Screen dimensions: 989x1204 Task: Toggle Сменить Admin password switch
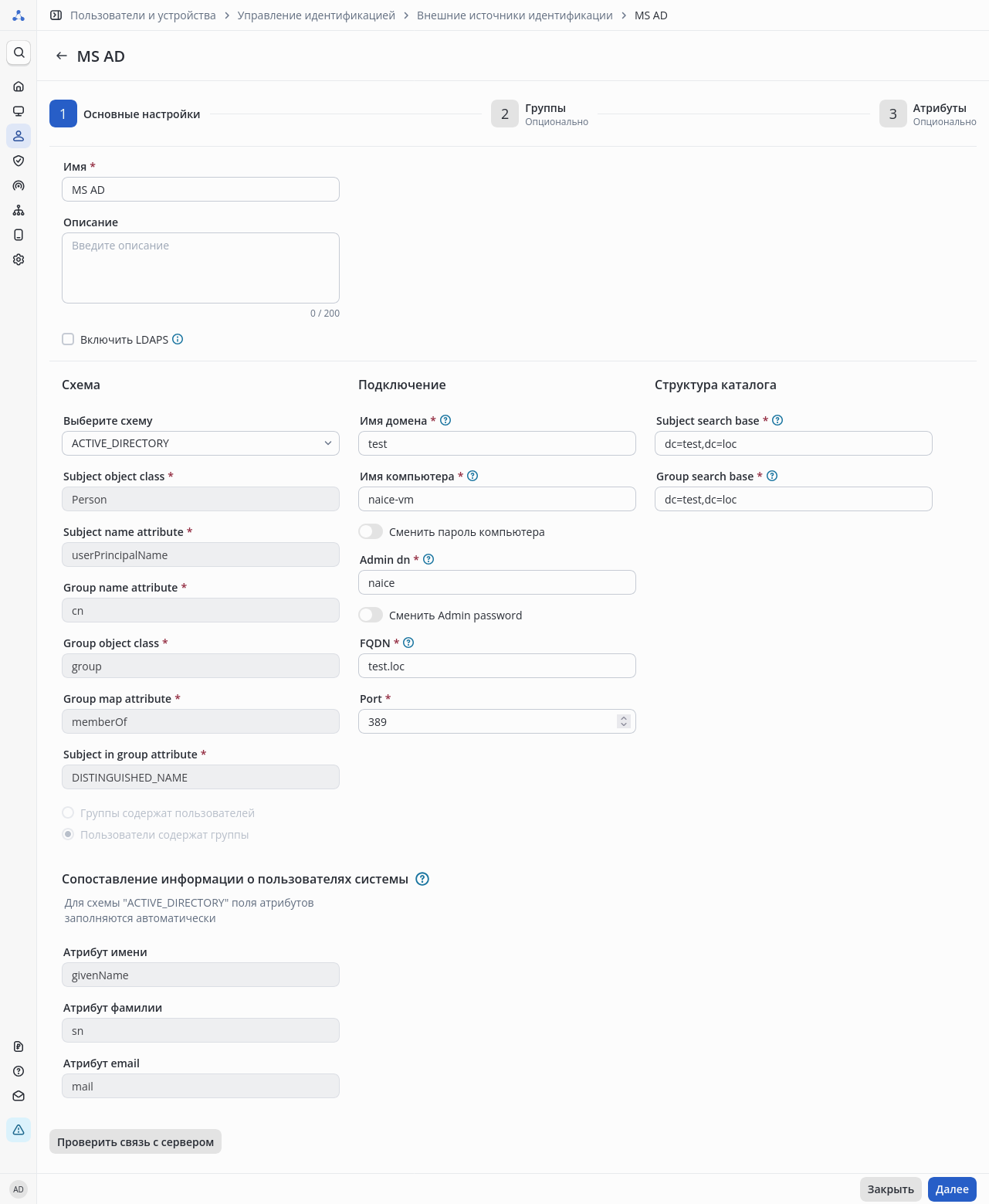point(371,615)
